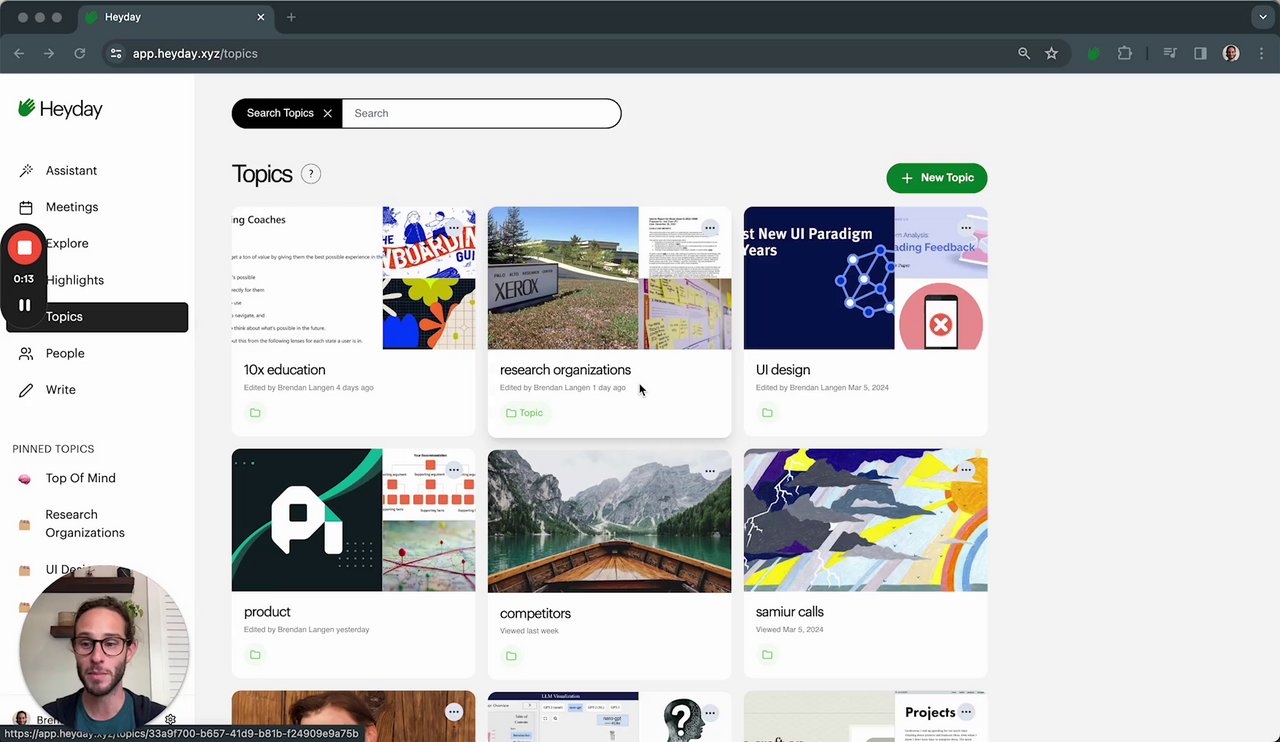View site information icon in address bar

pyautogui.click(x=116, y=54)
